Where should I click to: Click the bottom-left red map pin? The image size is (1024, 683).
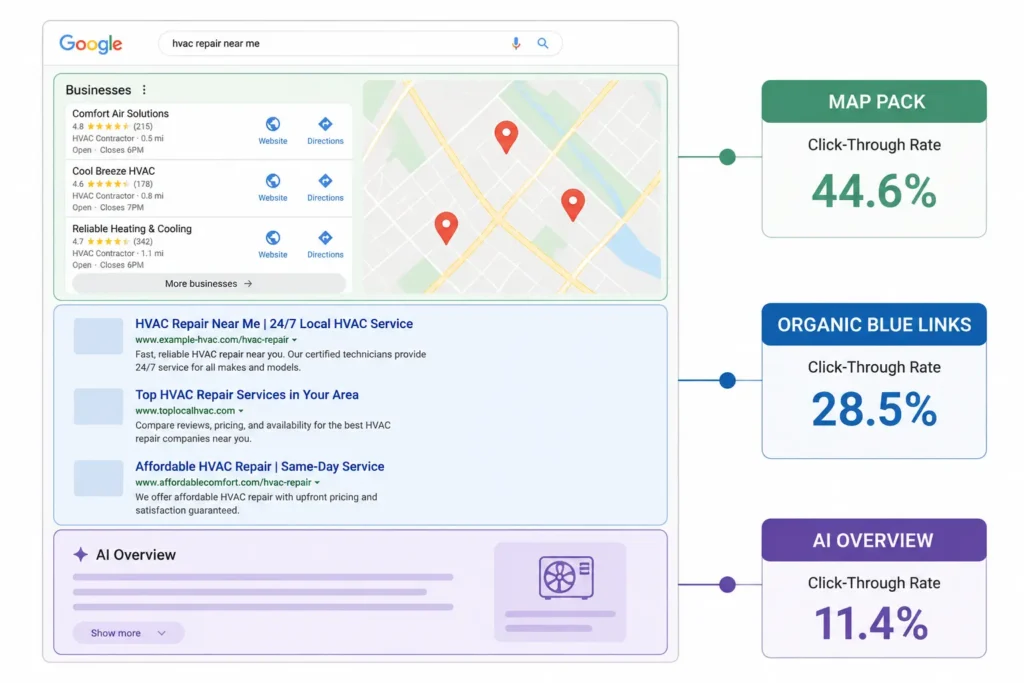tap(446, 227)
